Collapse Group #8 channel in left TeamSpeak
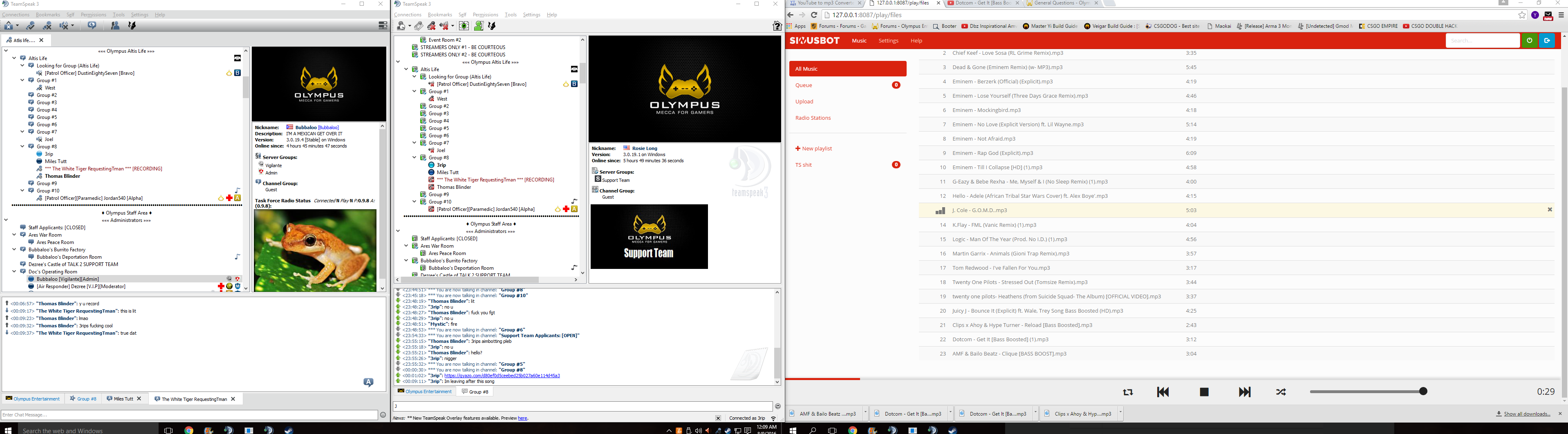Screen dimensions: 1568x434 click(22, 147)
